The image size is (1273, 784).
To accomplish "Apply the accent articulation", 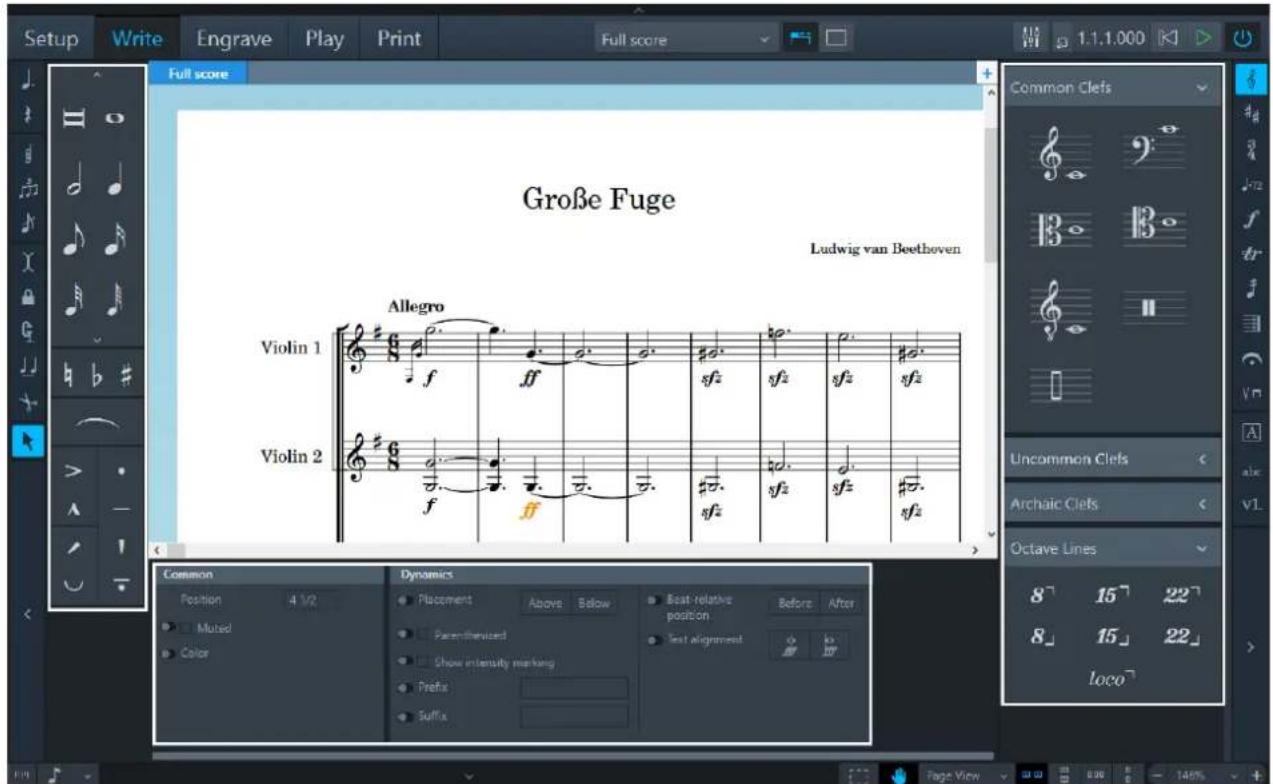I will [74, 470].
